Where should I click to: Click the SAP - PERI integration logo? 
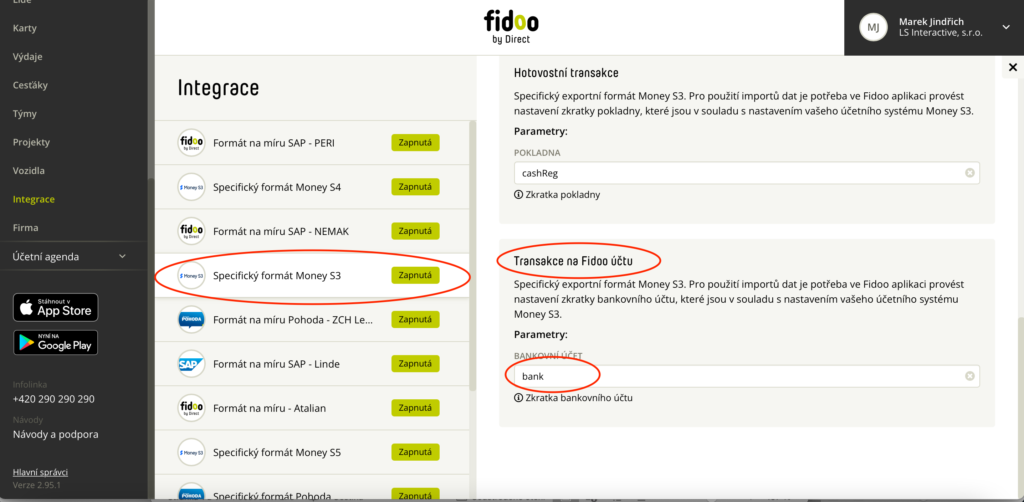[191, 142]
